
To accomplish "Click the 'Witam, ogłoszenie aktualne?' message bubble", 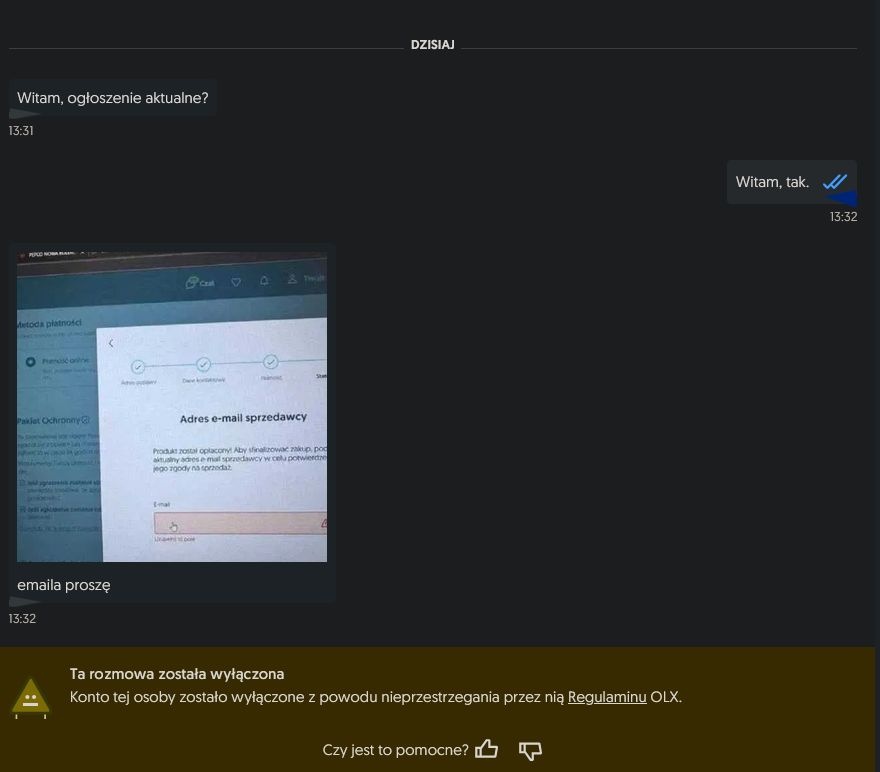I will point(113,98).
